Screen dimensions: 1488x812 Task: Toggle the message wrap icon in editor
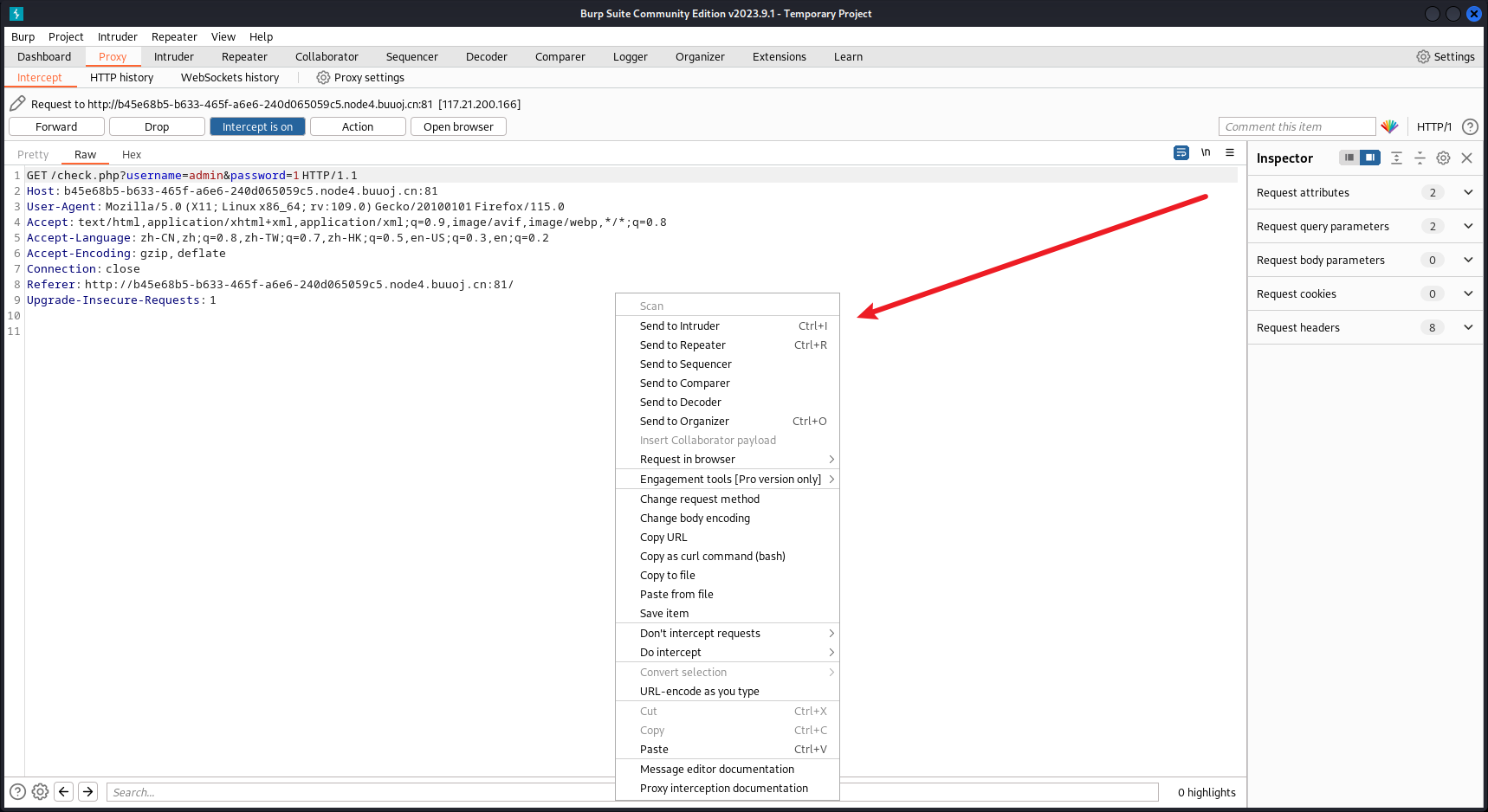pos(1181,152)
